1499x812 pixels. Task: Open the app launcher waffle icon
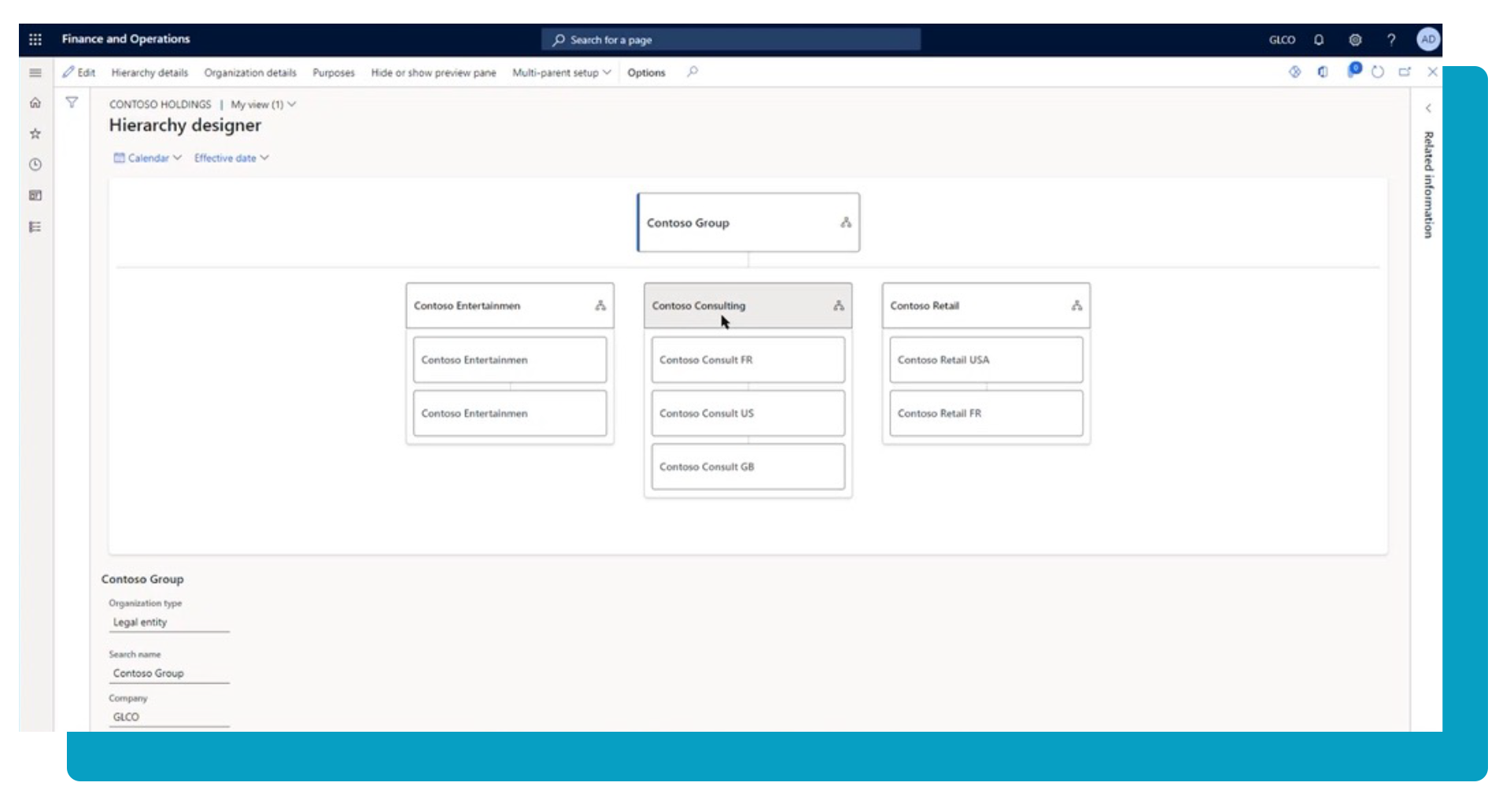coord(35,39)
